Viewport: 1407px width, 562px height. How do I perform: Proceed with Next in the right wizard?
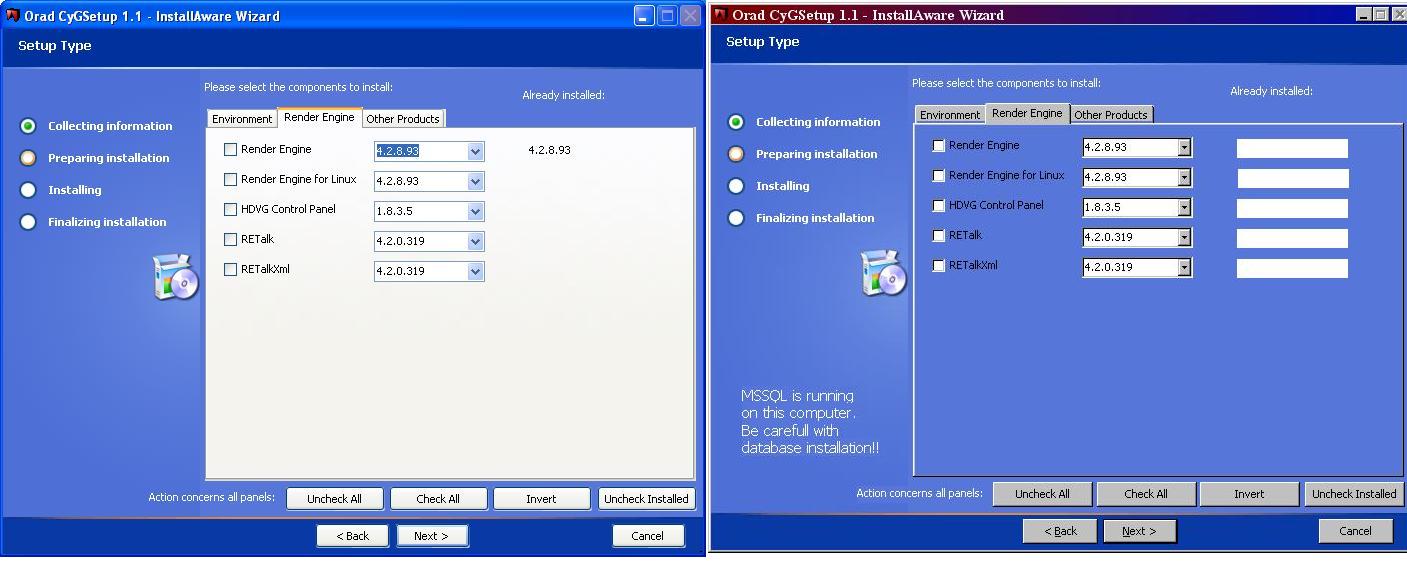pyautogui.click(x=1140, y=531)
